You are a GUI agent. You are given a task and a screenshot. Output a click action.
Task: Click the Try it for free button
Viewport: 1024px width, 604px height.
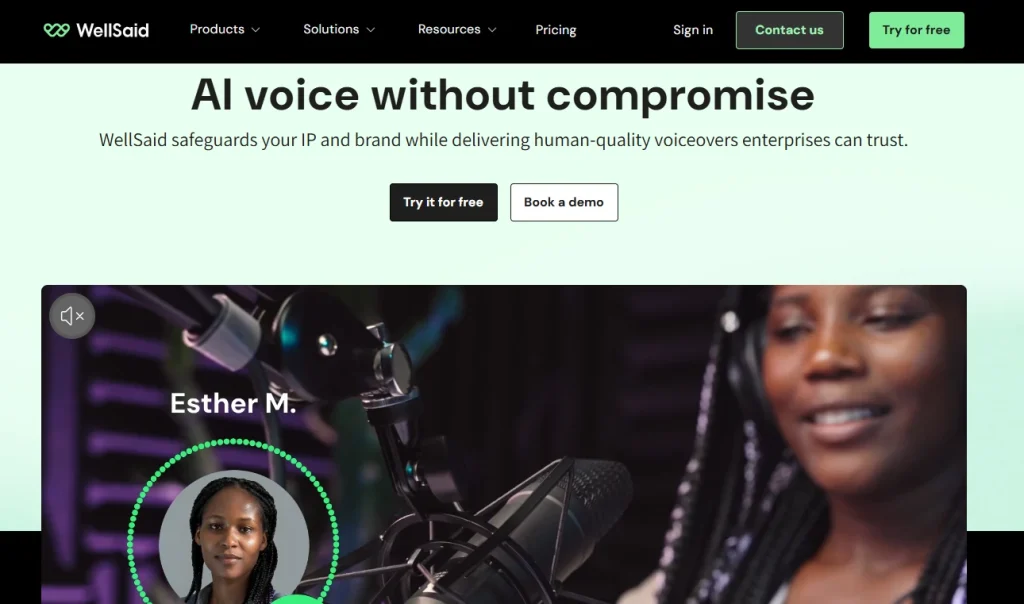[443, 202]
